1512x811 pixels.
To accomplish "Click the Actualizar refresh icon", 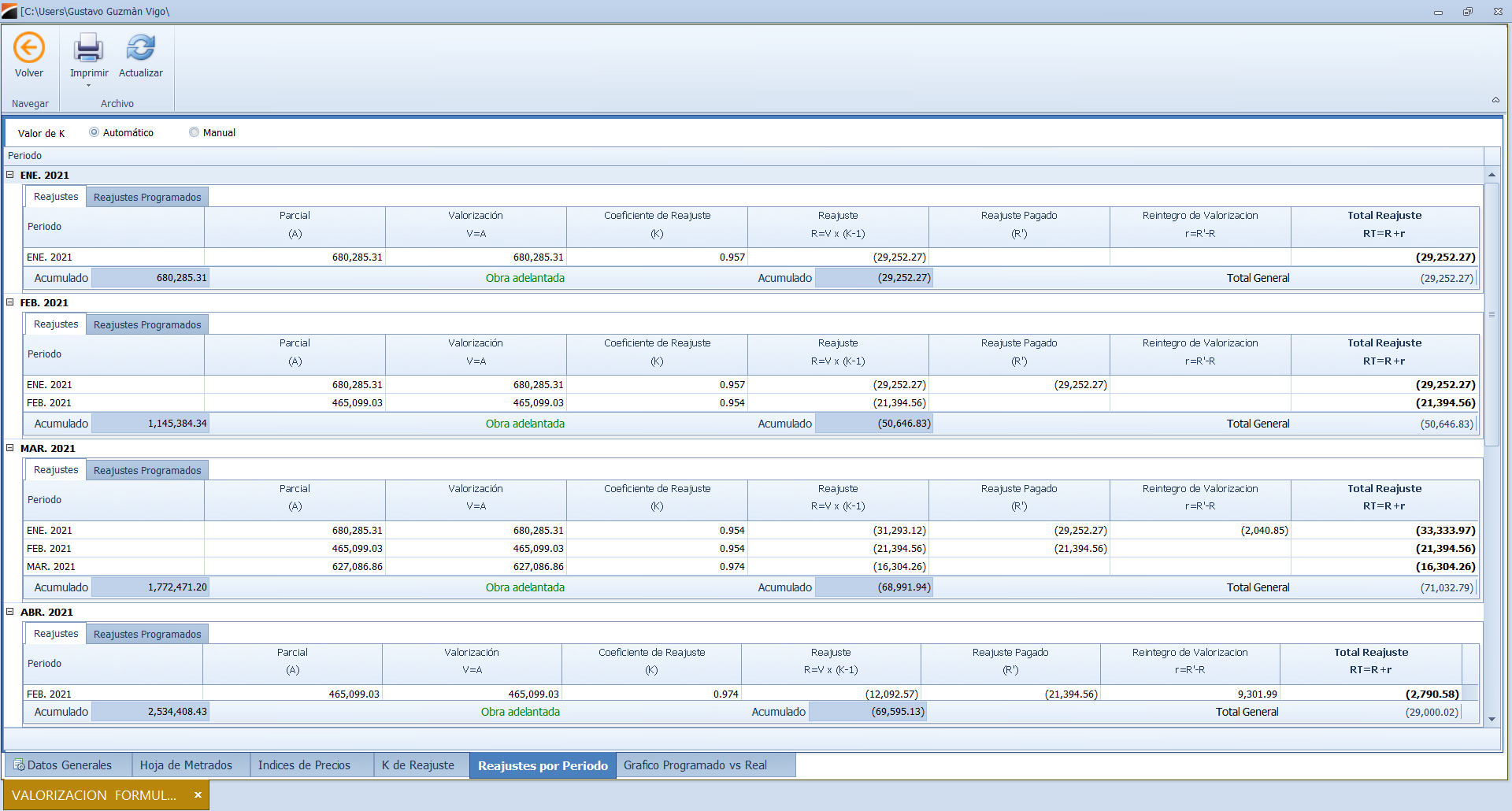I will (x=140, y=48).
